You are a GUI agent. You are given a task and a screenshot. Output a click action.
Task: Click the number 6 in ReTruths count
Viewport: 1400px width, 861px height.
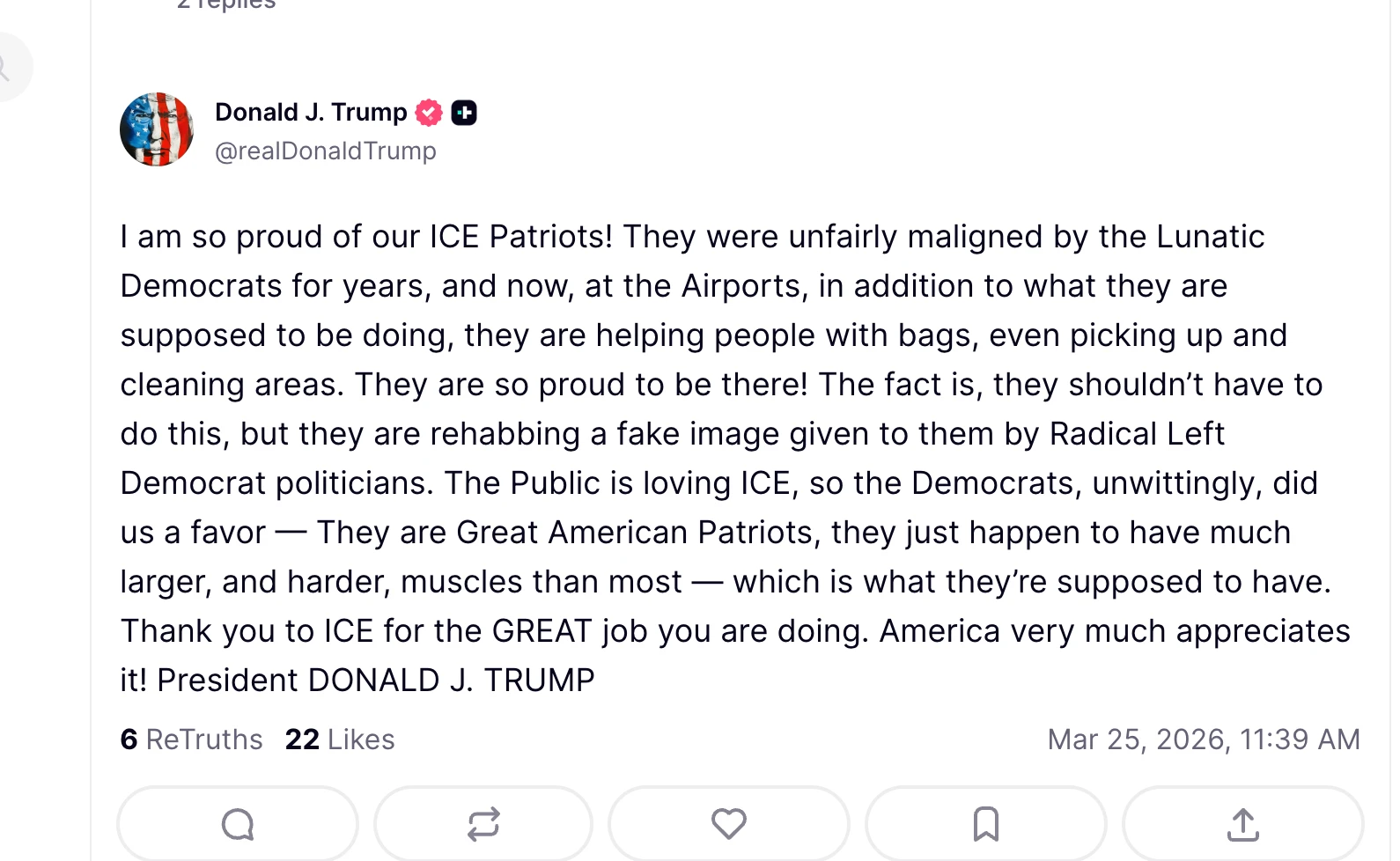click(129, 740)
